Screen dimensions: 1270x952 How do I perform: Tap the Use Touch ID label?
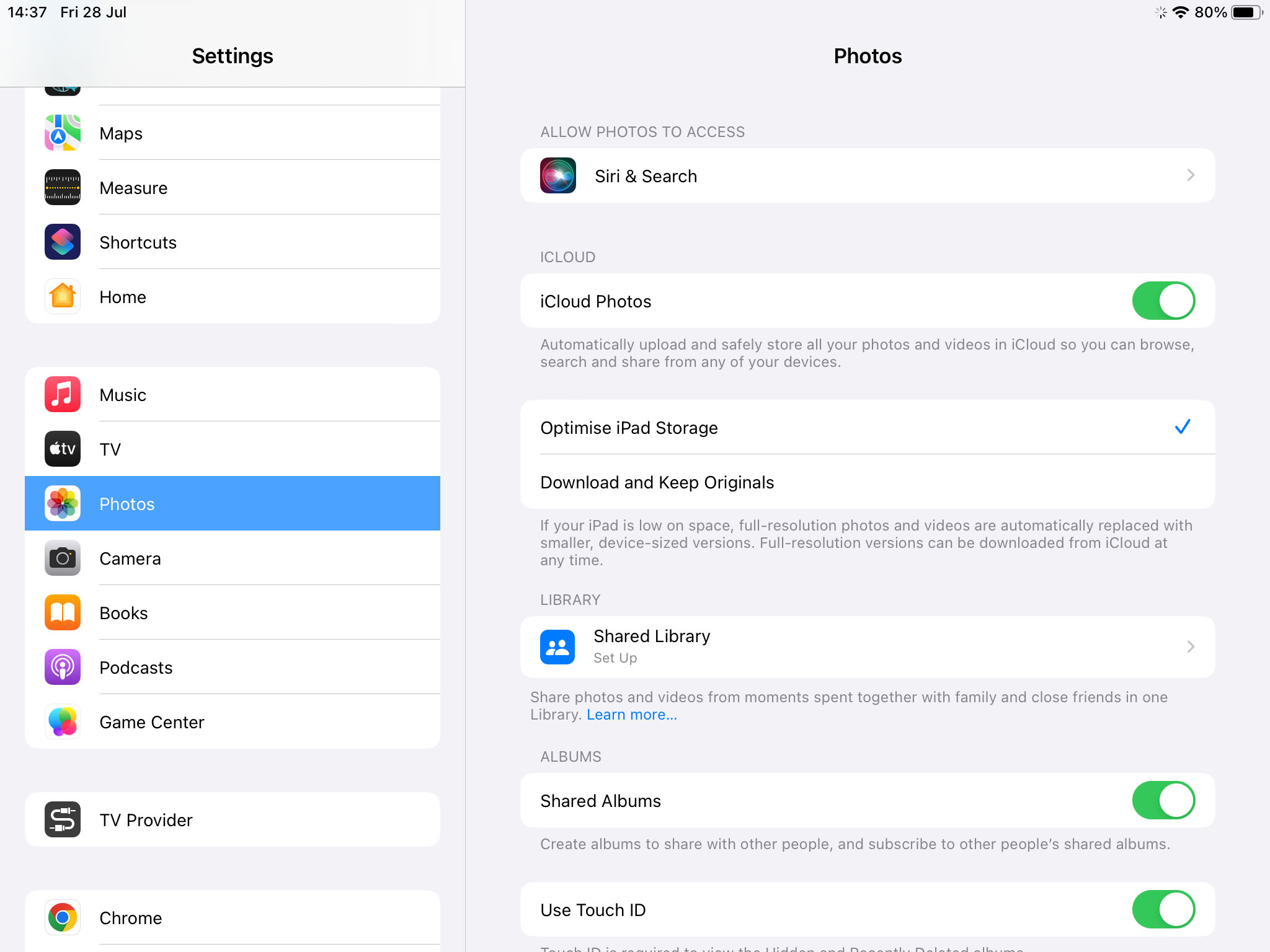point(593,910)
